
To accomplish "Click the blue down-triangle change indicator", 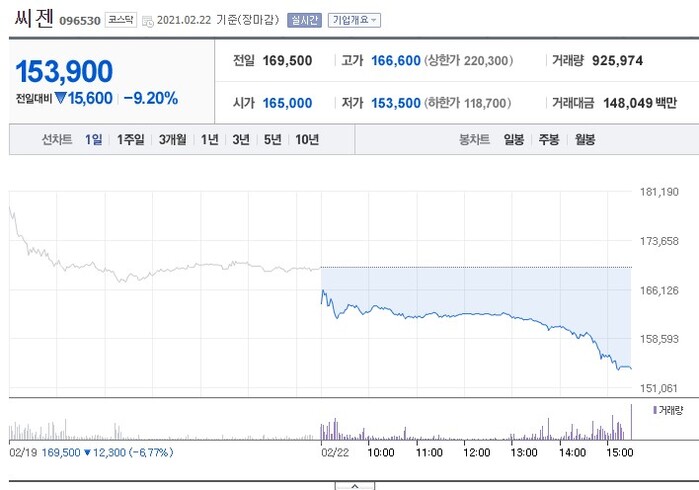I will [x=60, y=99].
